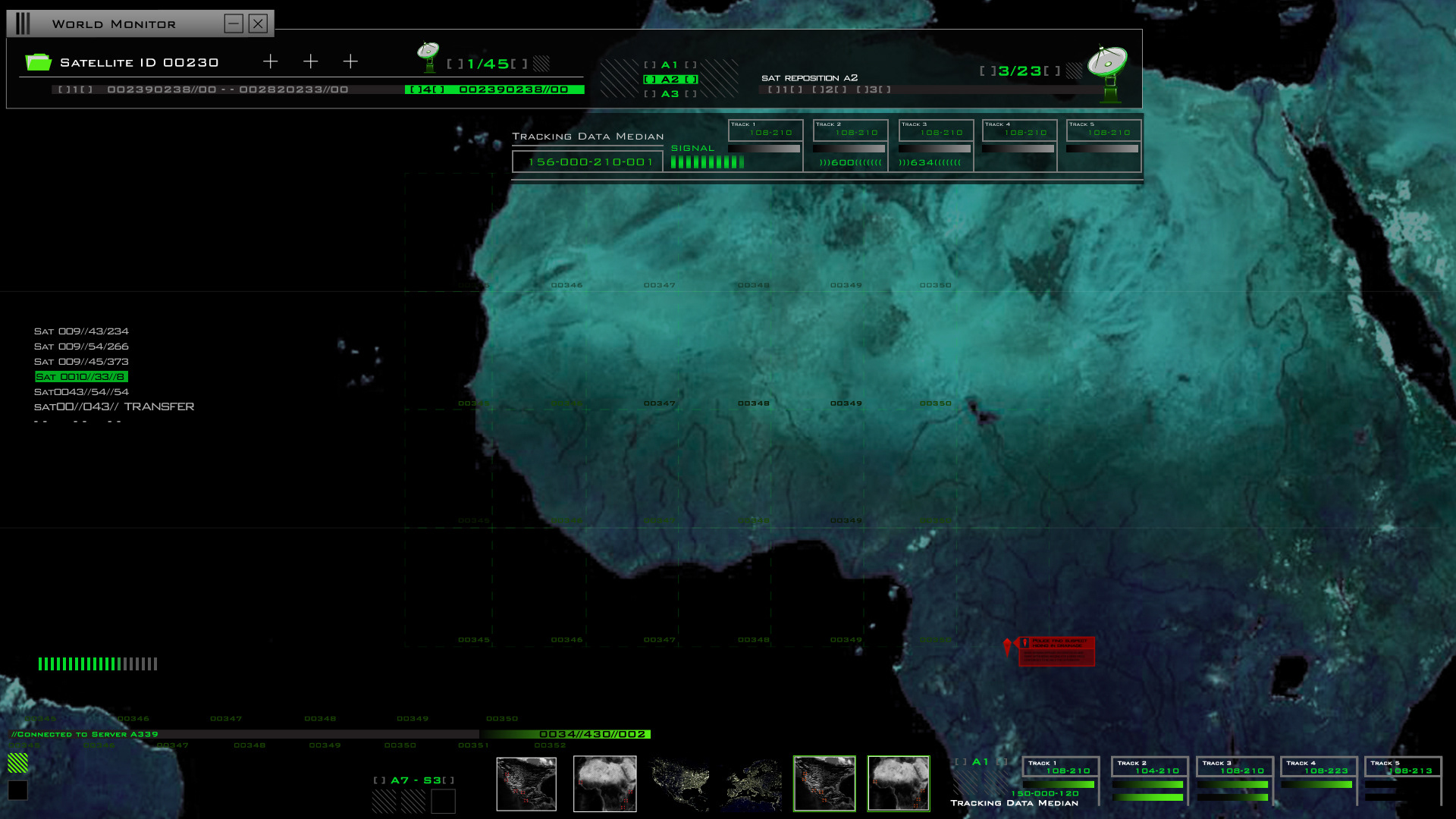
Task: Click SAT REPOSITION A2 label
Action: [809, 78]
